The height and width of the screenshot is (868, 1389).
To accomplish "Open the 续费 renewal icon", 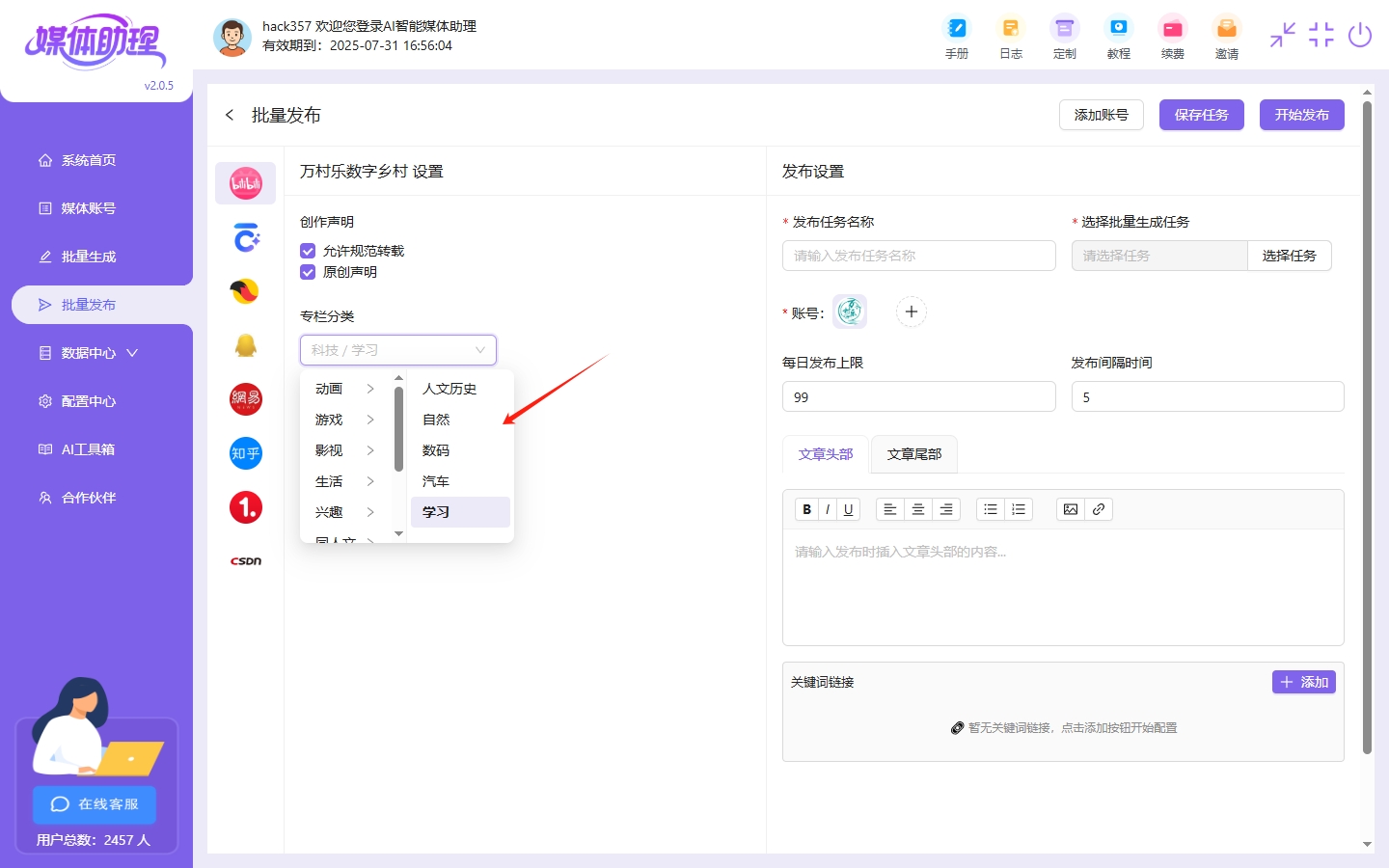I will point(1172,38).
